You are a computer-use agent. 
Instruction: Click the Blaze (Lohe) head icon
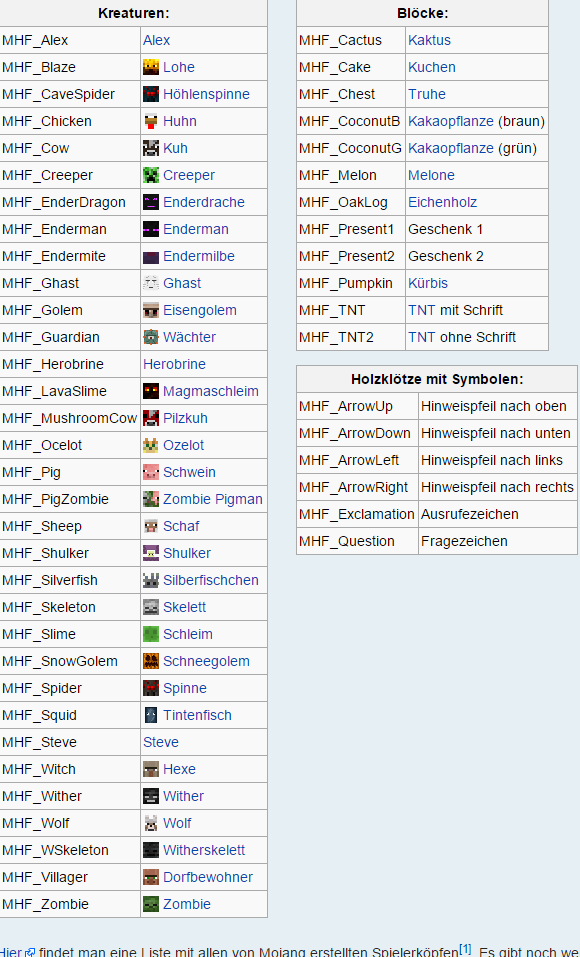click(x=151, y=67)
